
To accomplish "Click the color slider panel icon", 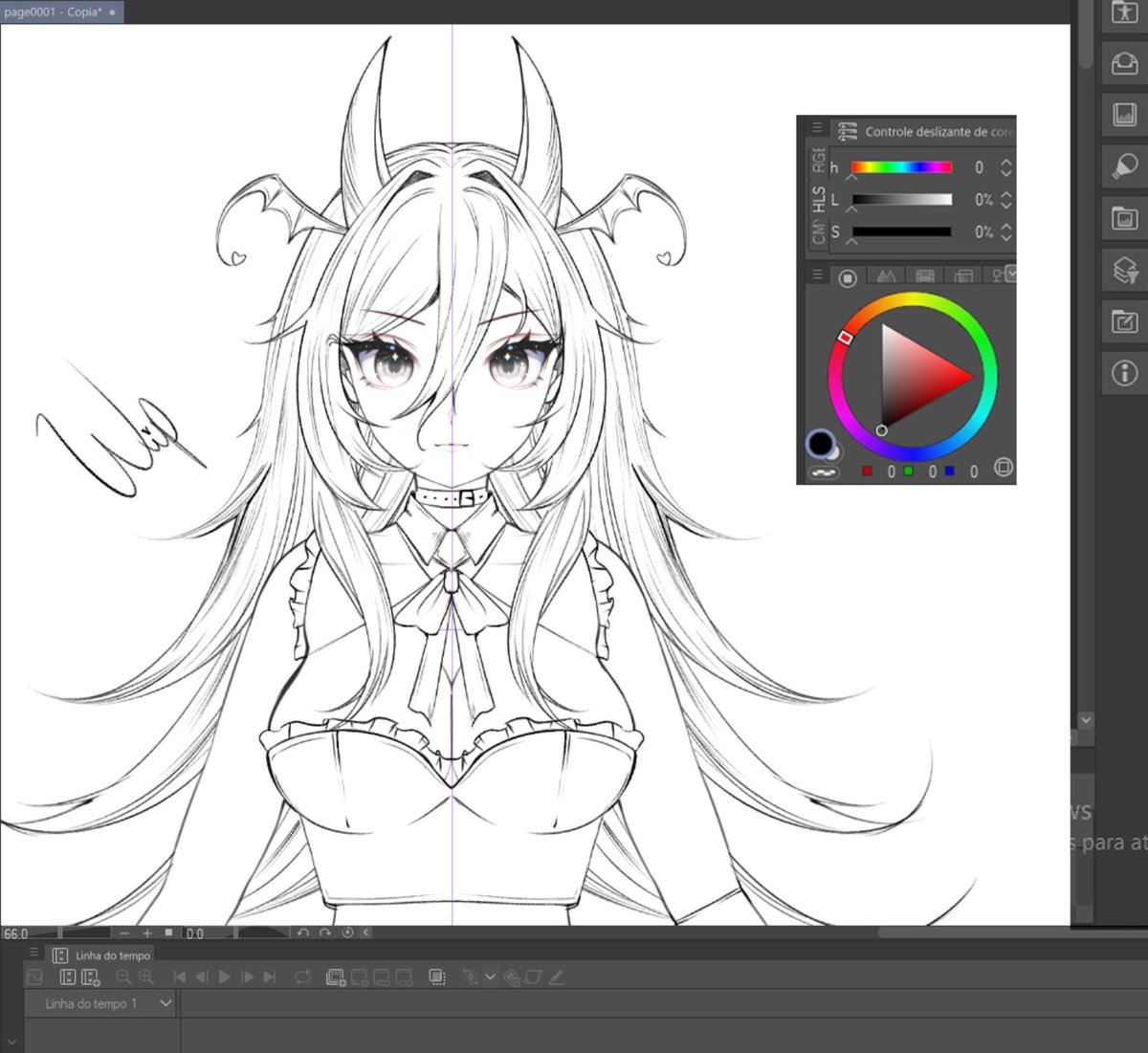I will point(846,131).
